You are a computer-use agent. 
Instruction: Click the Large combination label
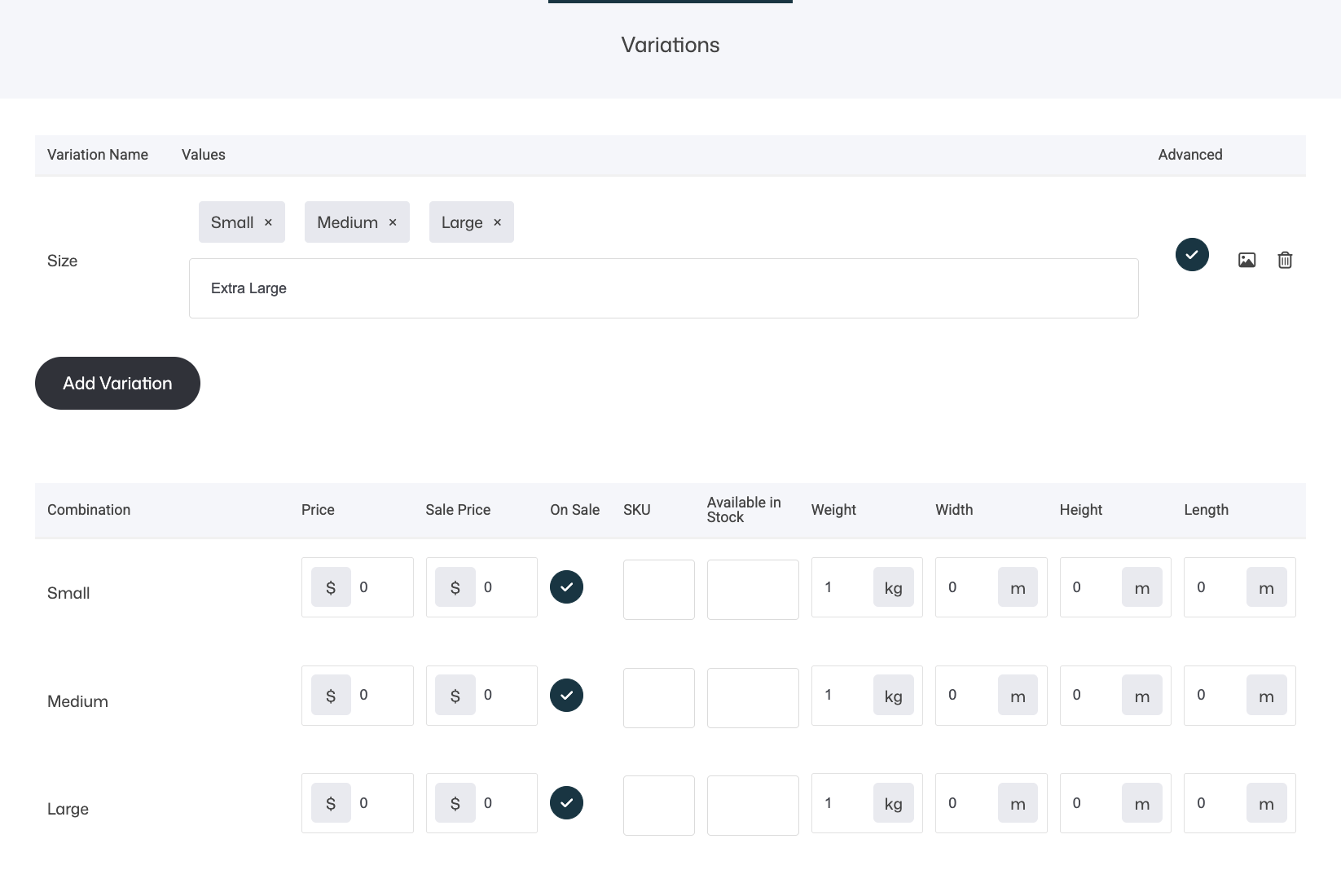[x=68, y=810]
